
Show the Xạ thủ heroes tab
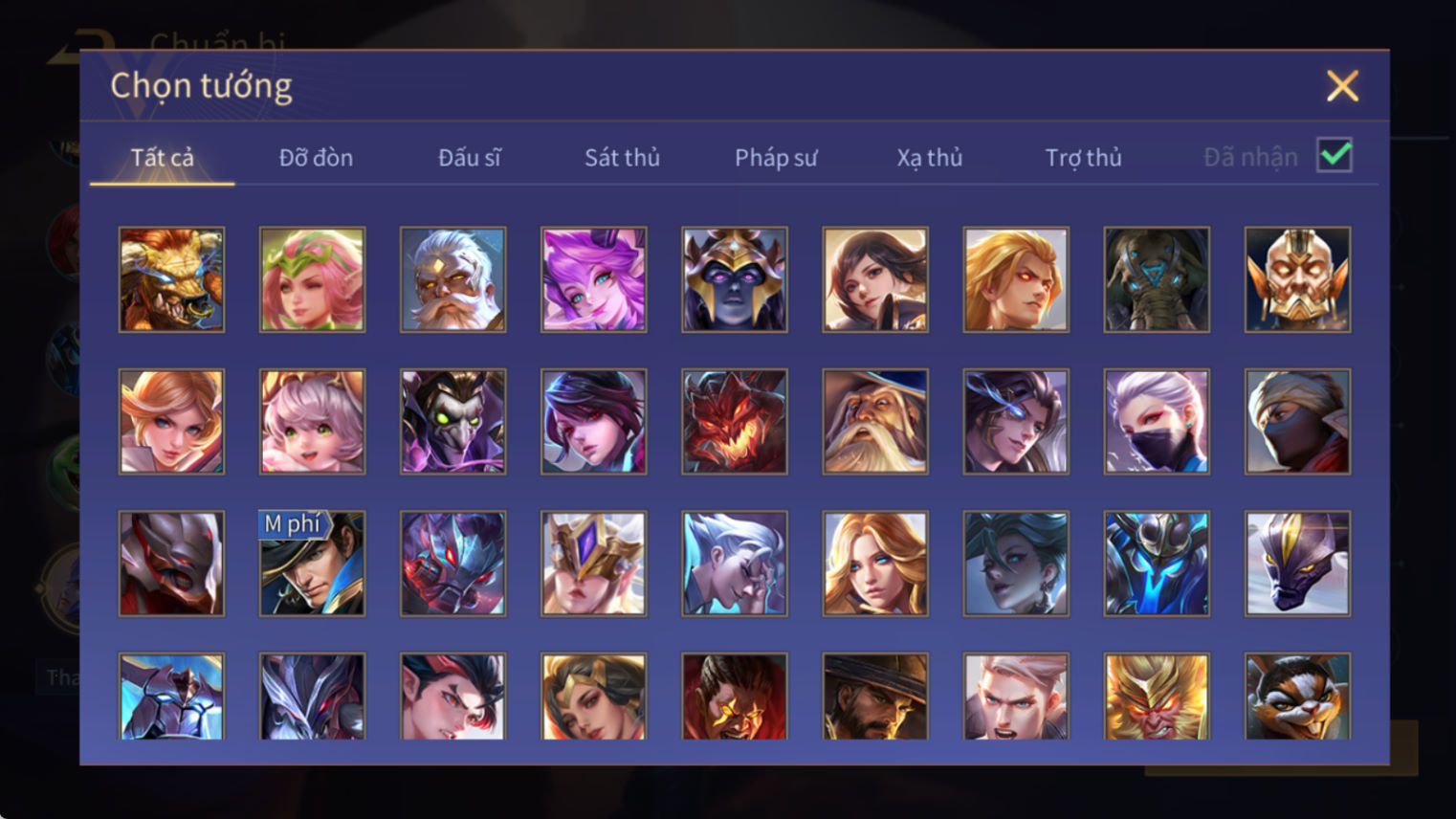(x=929, y=158)
